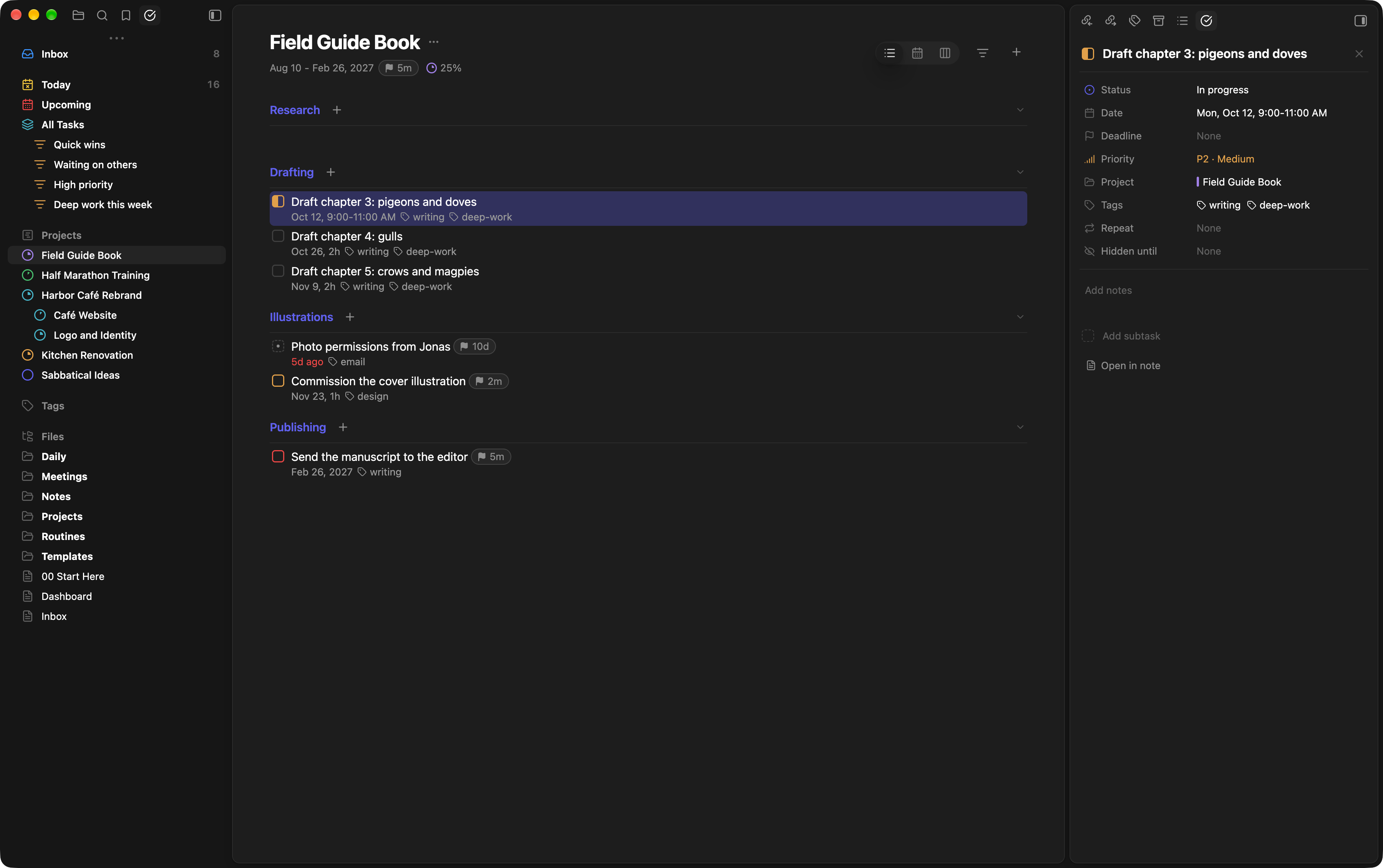Switch to board columns view icon
The height and width of the screenshot is (868, 1383).
pyautogui.click(x=945, y=53)
